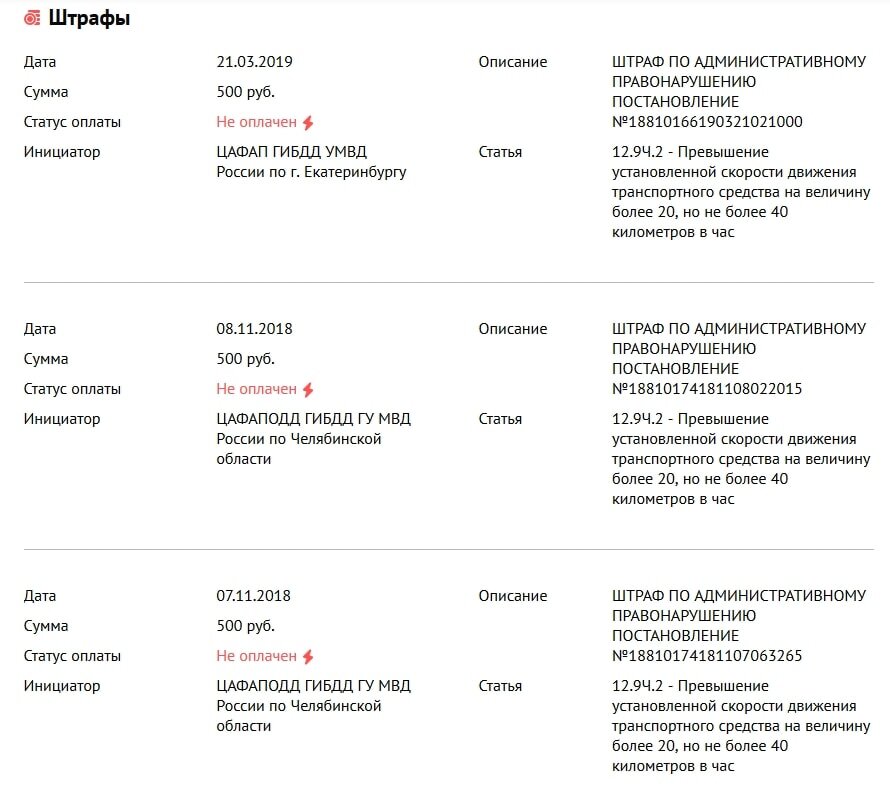Select resolution number №18810174181107063265
This screenshot has width=890, height=801.
(707, 656)
